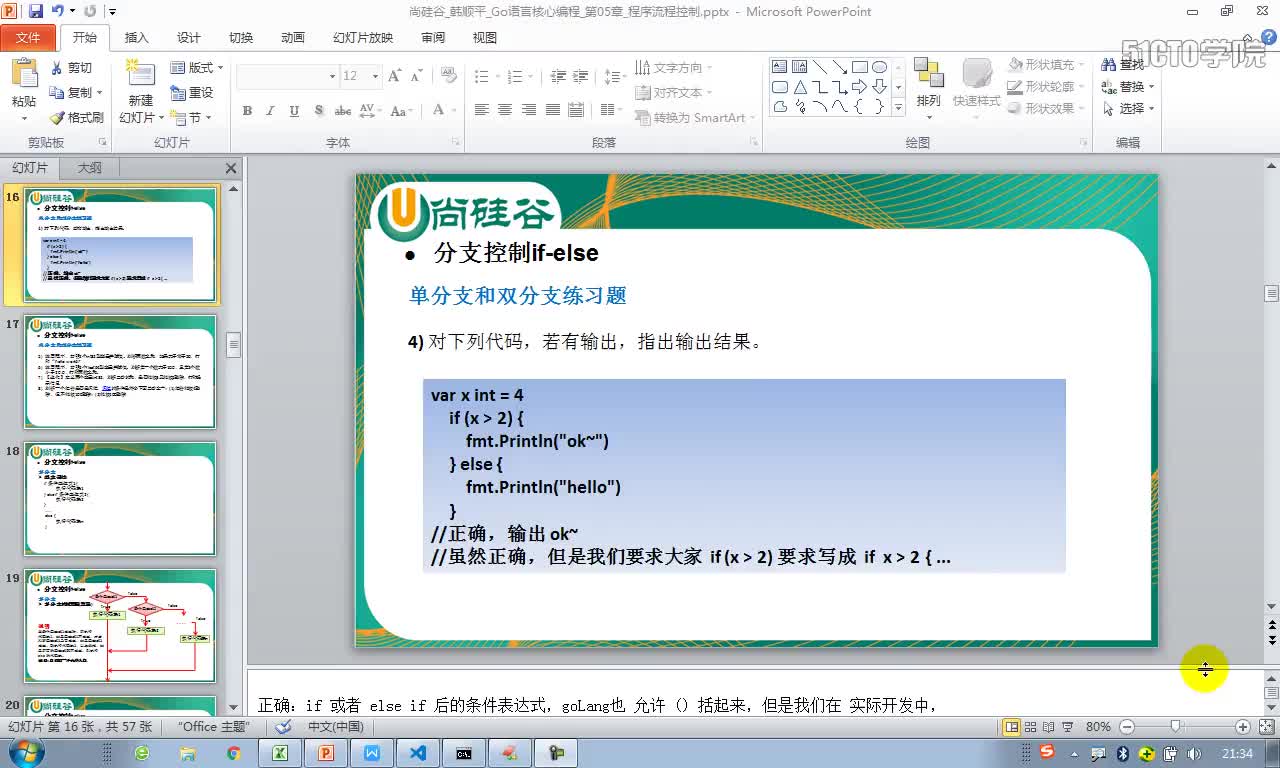Click the justify text alignment icon

[x=553, y=110]
